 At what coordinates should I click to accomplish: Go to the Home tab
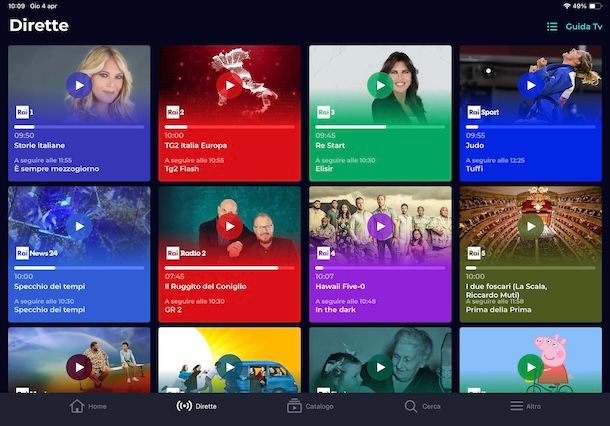tap(88, 406)
